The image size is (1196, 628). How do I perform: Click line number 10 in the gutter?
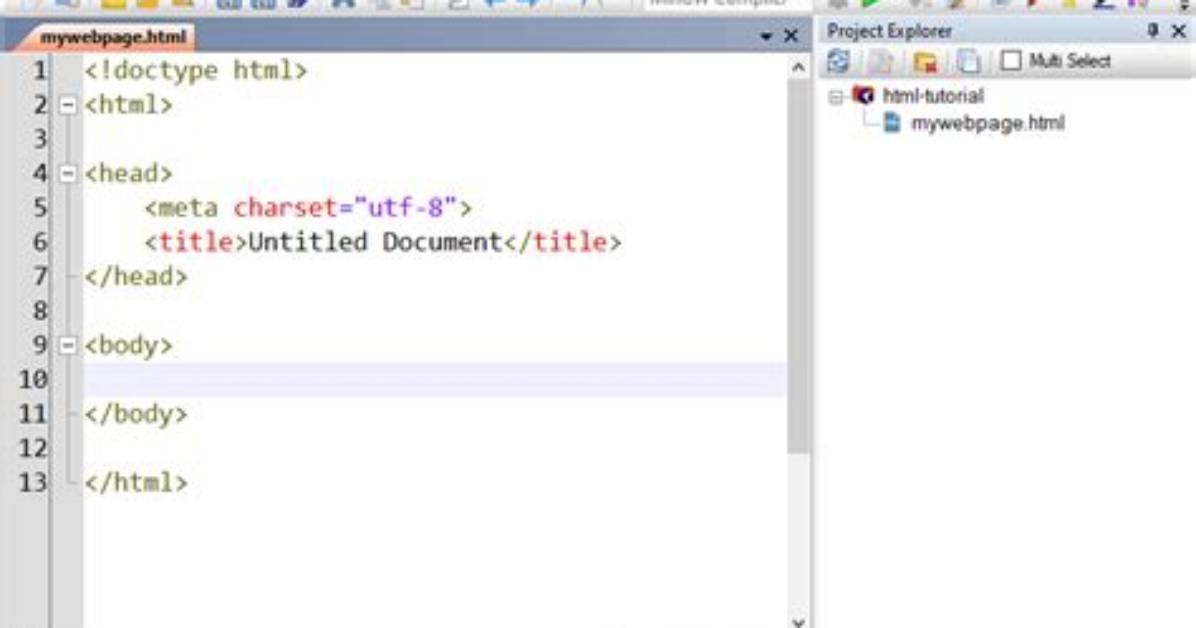pyautogui.click(x=33, y=380)
